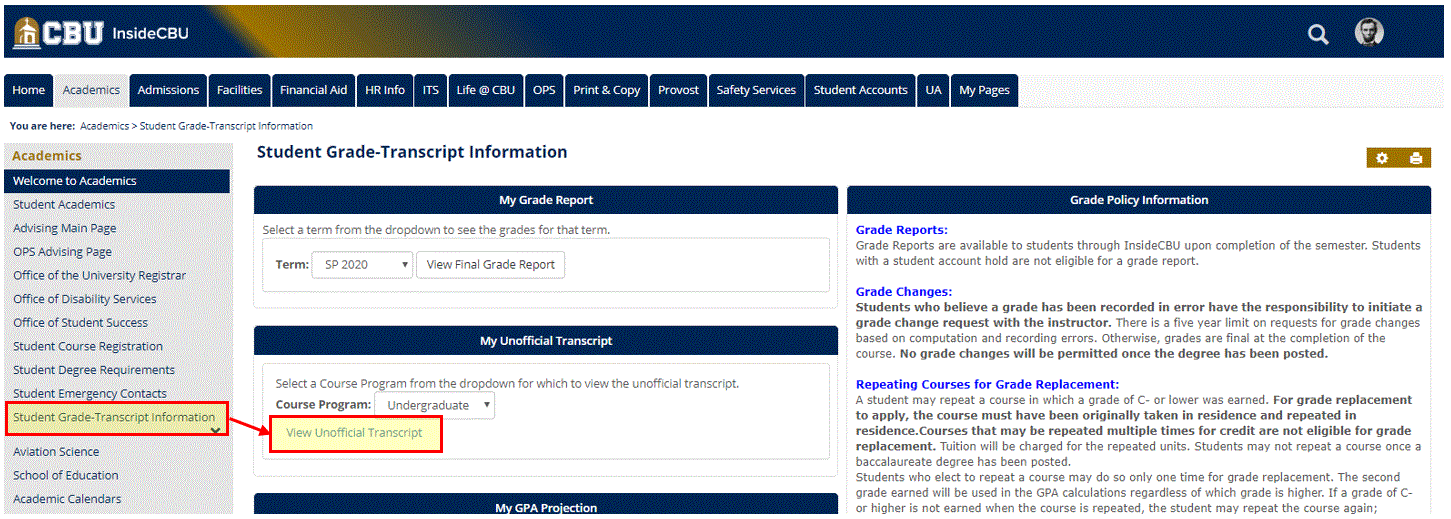Open the Print & Copy tab

coord(607,90)
